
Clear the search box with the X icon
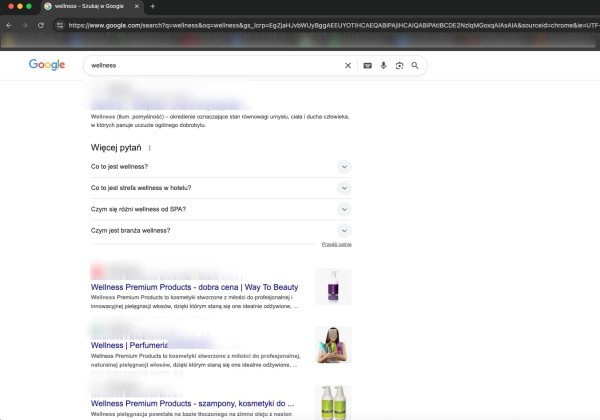348,65
